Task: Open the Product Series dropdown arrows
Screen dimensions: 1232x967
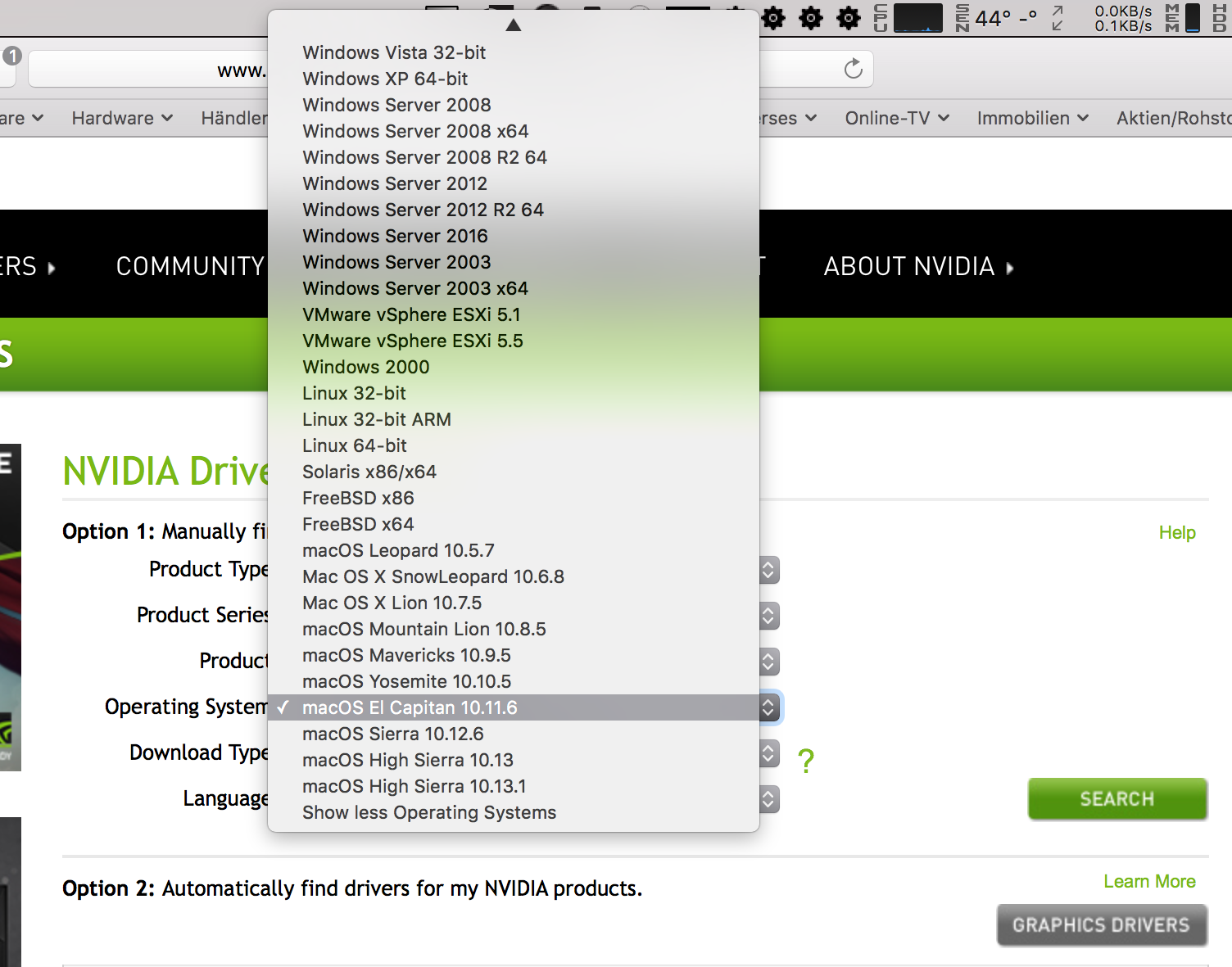Action: 768,616
